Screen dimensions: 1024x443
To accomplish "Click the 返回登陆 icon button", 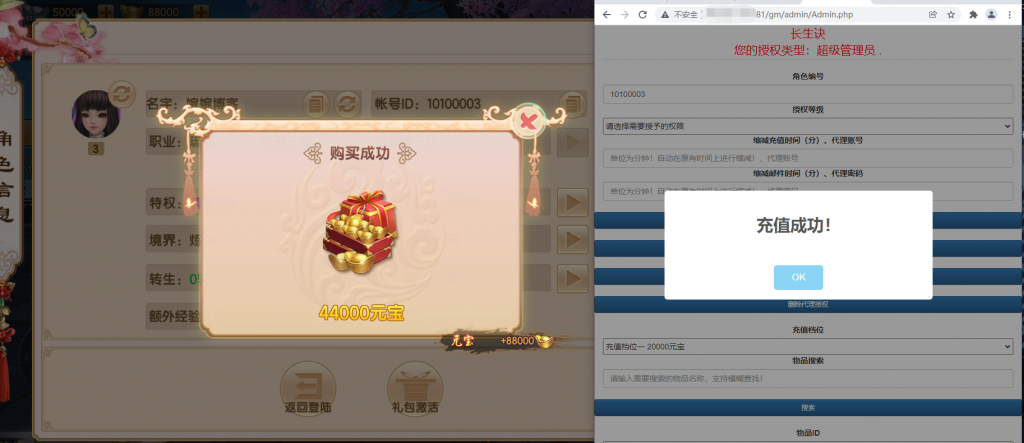I will (x=308, y=389).
